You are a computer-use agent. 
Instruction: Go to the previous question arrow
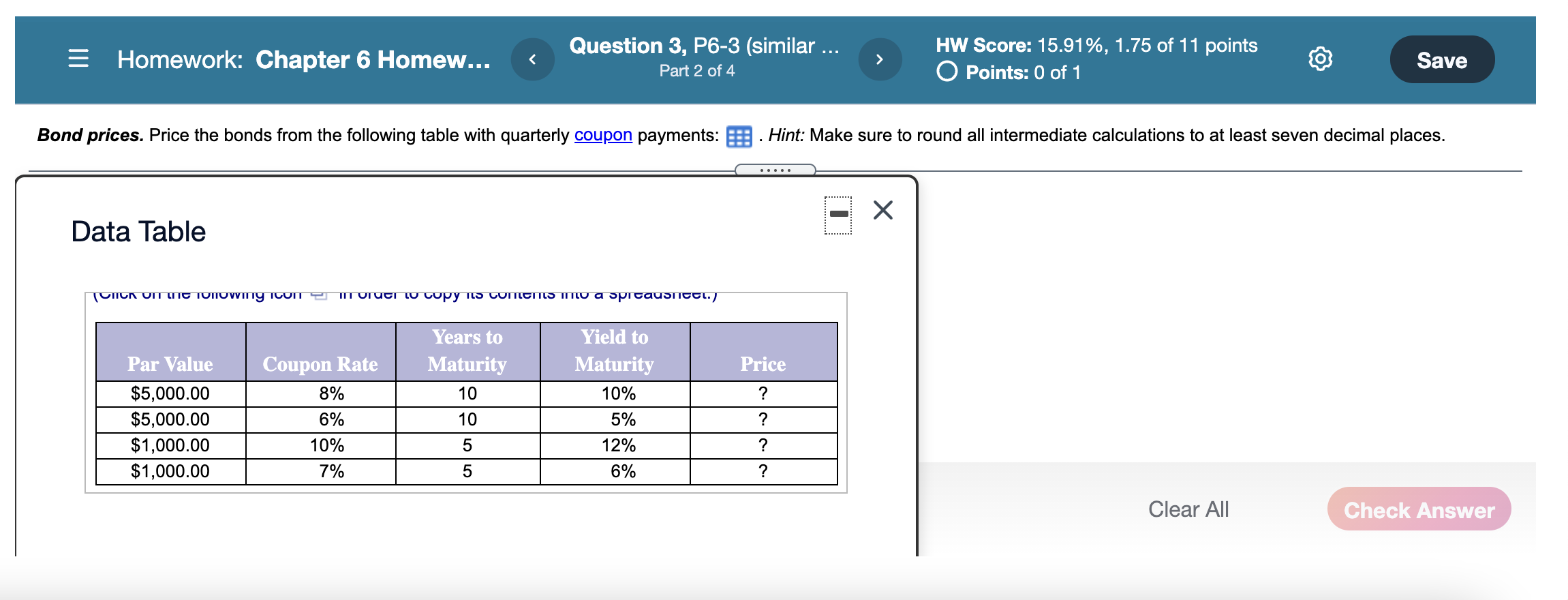tap(533, 59)
